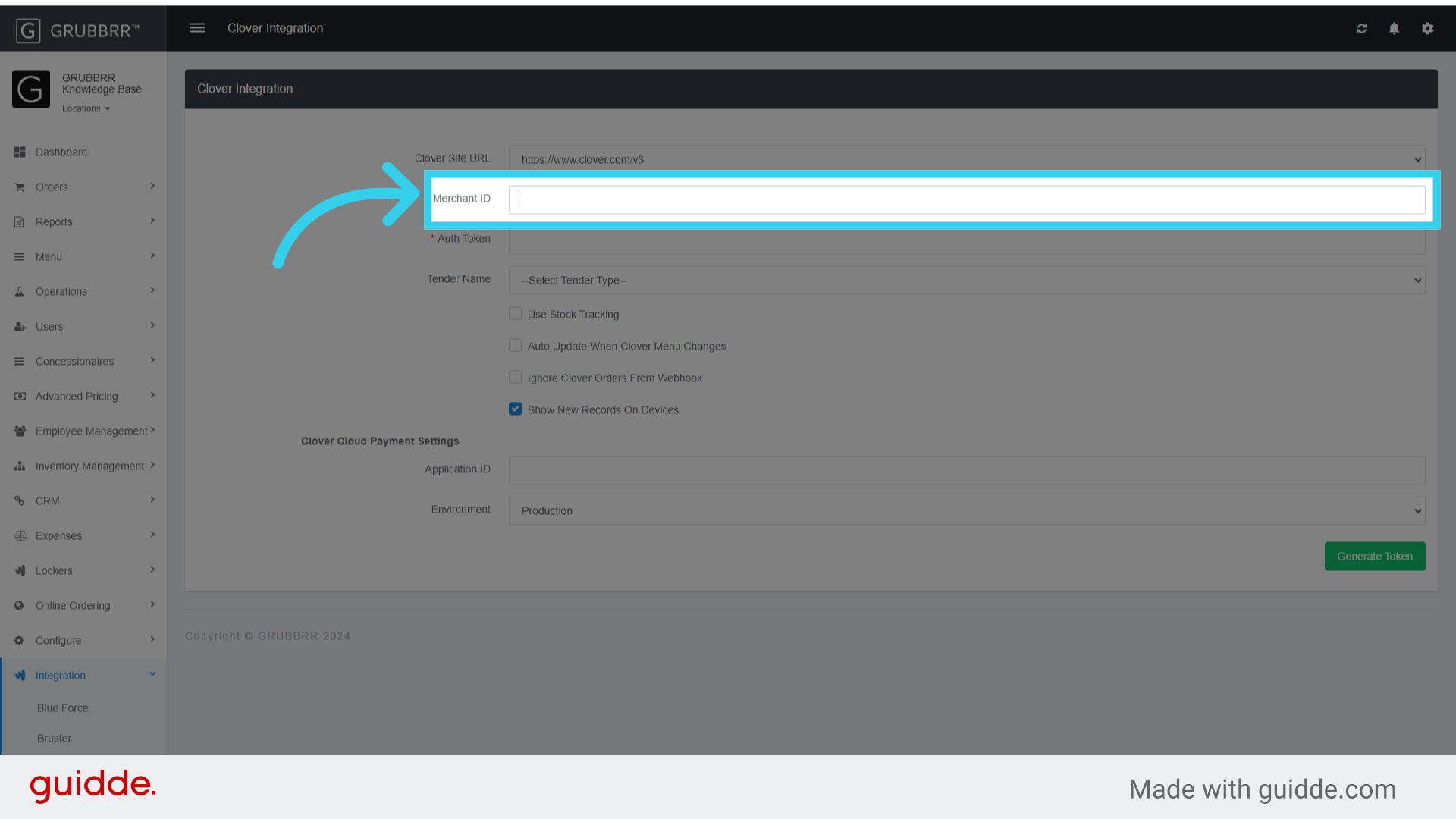Click the Integration menu label
The width and height of the screenshot is (1456, 819).
coord(61,676)
